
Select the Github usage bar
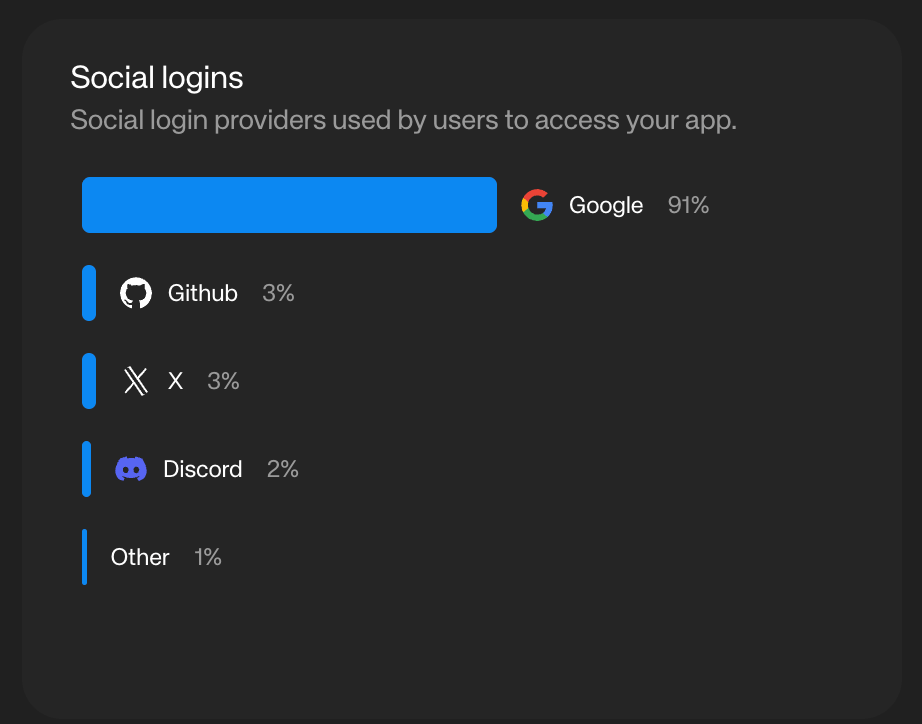point(89,293)
